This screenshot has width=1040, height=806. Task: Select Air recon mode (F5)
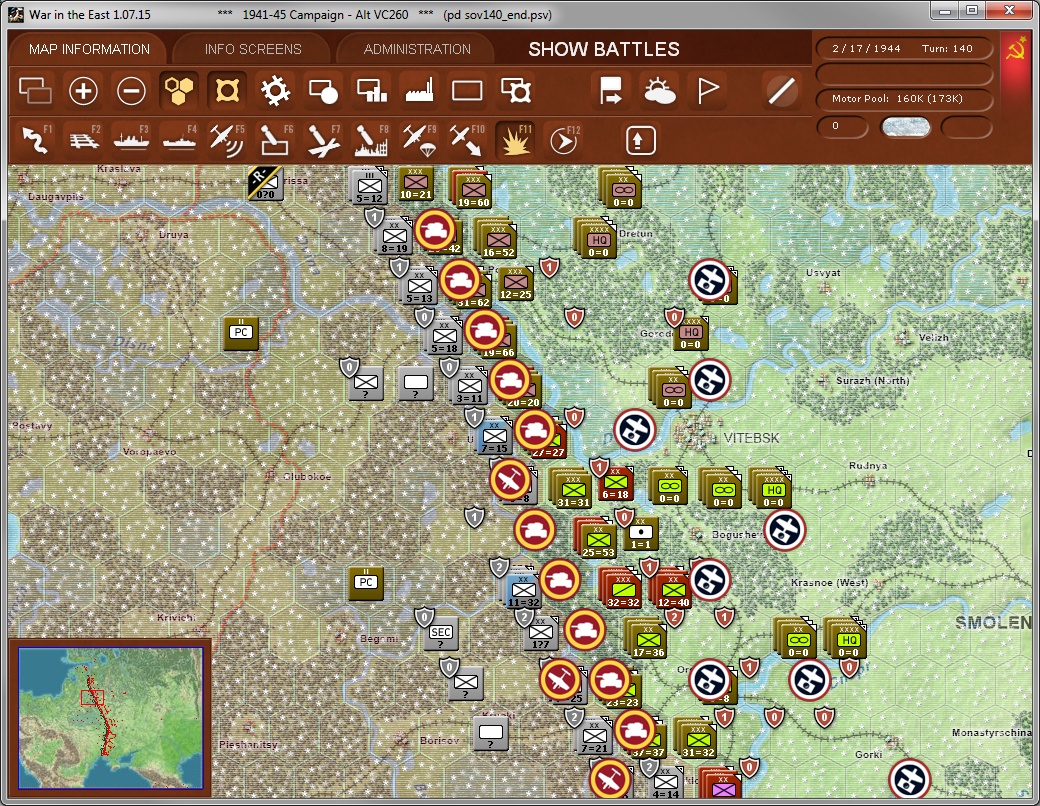pos(228,139)
